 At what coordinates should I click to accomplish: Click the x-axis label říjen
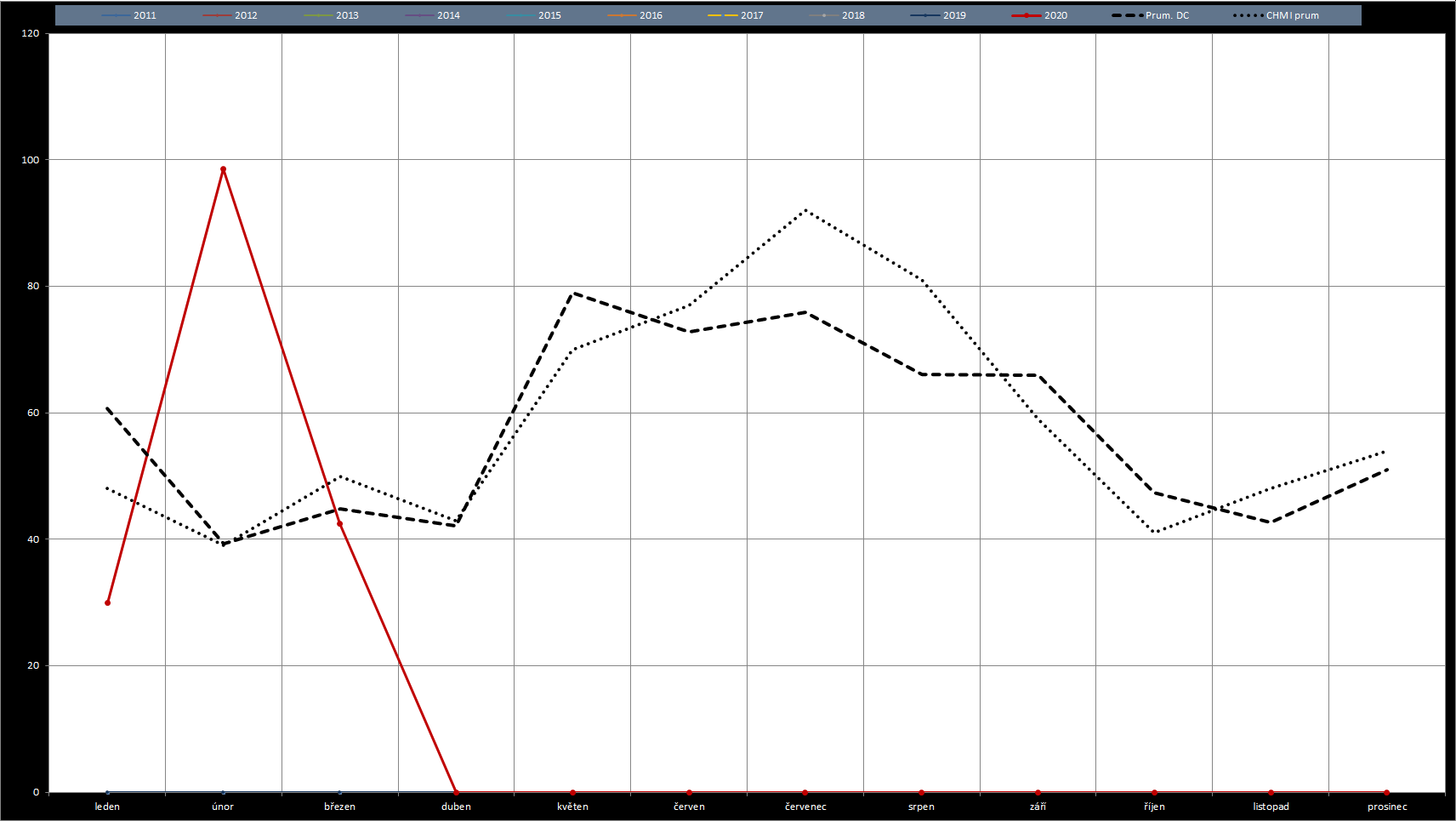[x=1154, y=807]
